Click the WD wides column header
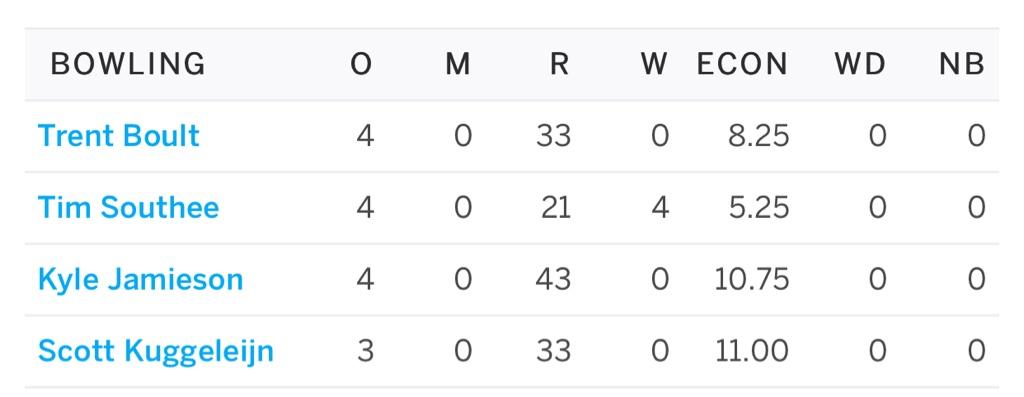The height and width of the screenshot is (397, 1024). (x=860, y=65)
